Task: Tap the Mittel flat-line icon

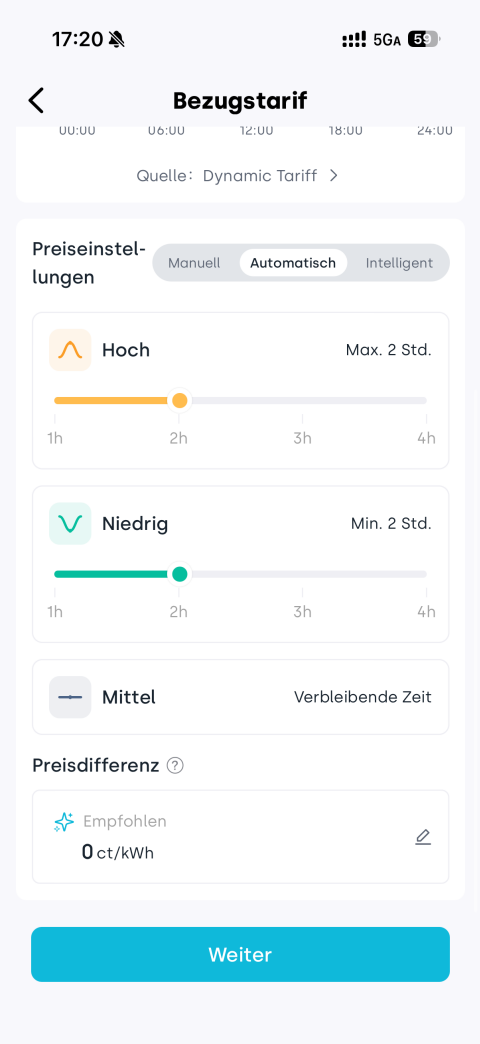Action: pyautogui.click(x=70, y=697)
